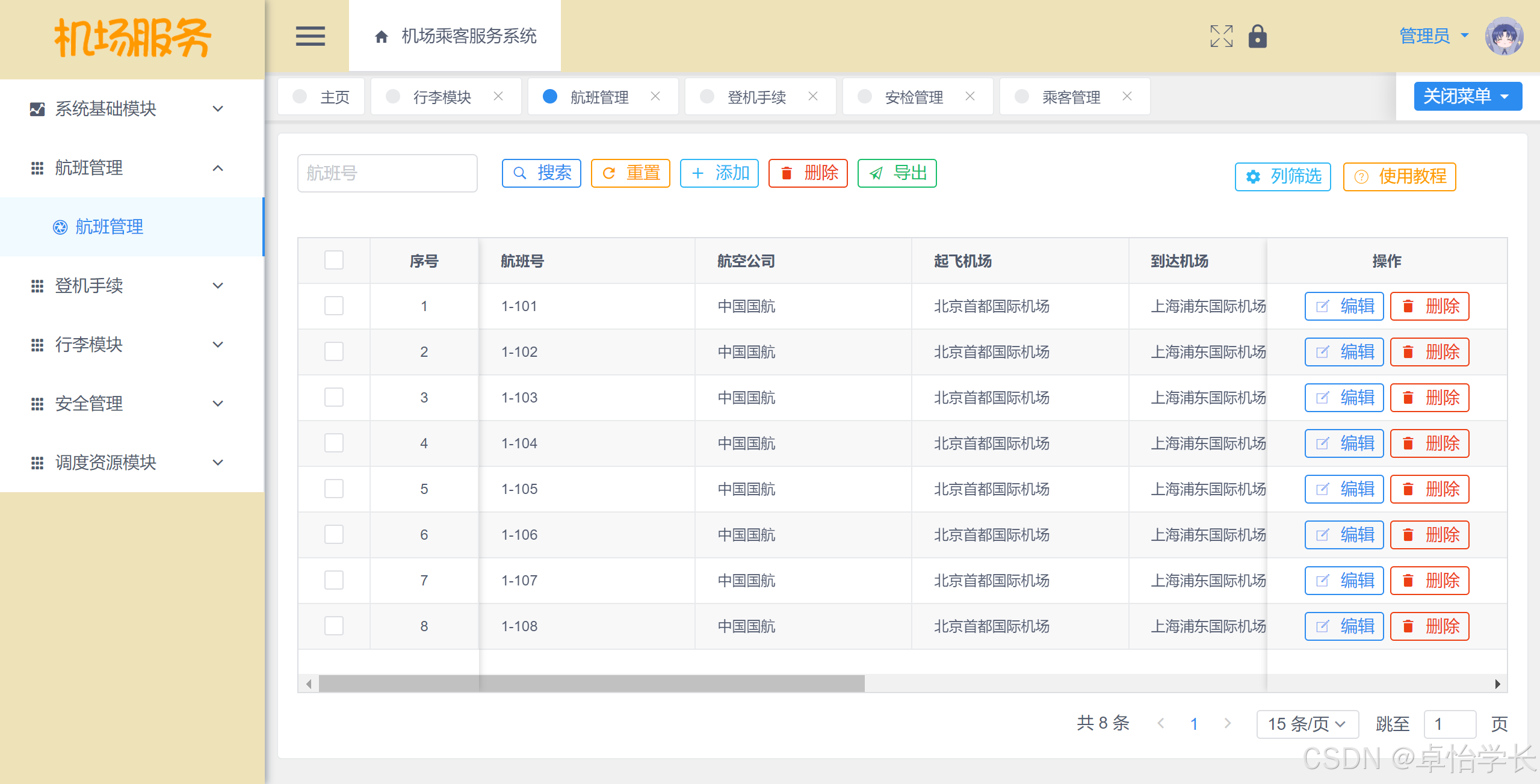The image size is (1540, 784).
Task: Click the 导出 export button
Action: point(897,173)
